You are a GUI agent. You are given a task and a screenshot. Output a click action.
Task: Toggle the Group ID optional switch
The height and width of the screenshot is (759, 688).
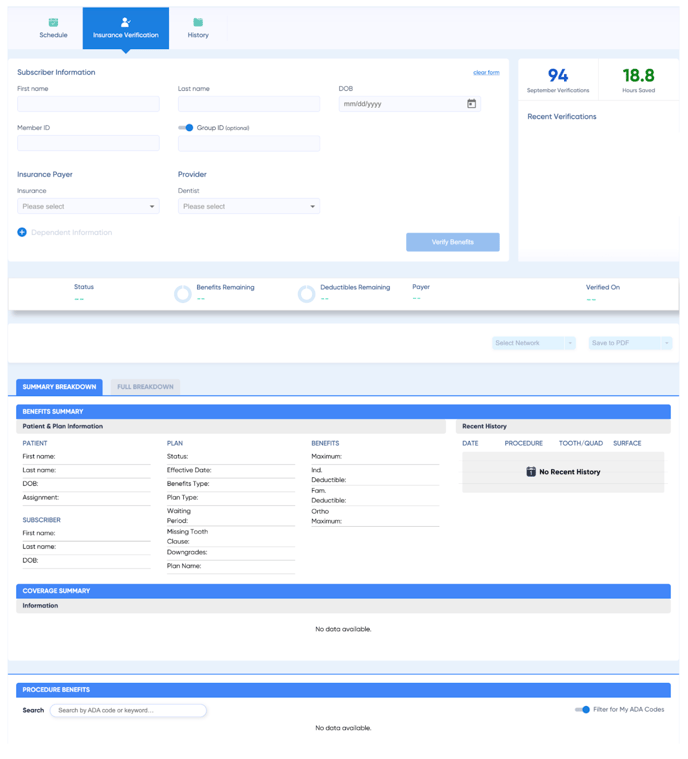tap(186, 128)
